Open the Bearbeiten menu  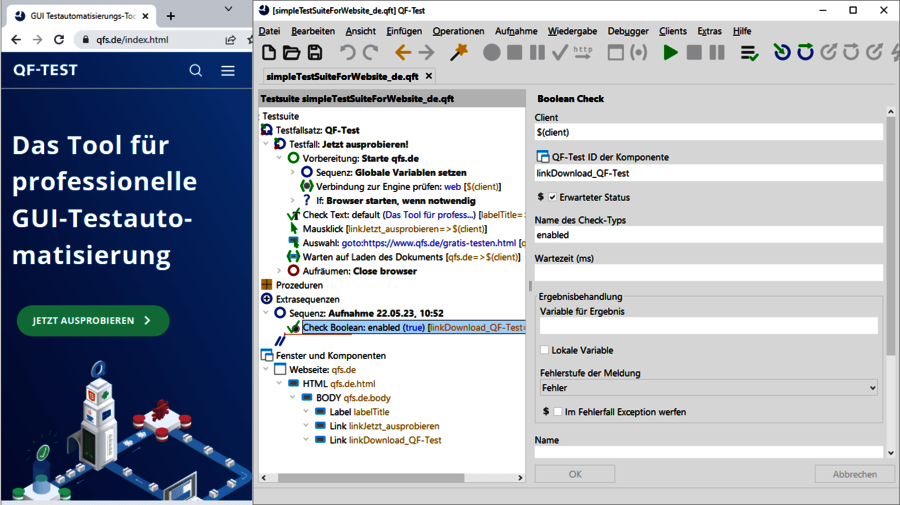click(x=313, y=31)
